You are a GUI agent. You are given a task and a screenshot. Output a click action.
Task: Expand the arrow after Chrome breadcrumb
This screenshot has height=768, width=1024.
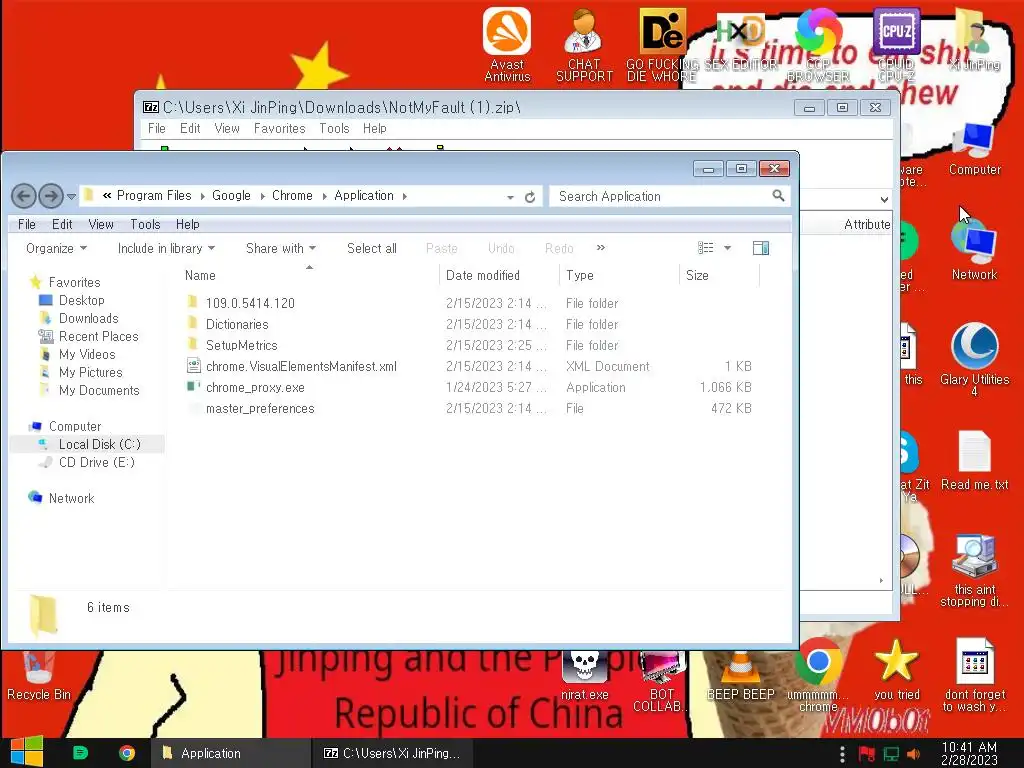point(324,196)
